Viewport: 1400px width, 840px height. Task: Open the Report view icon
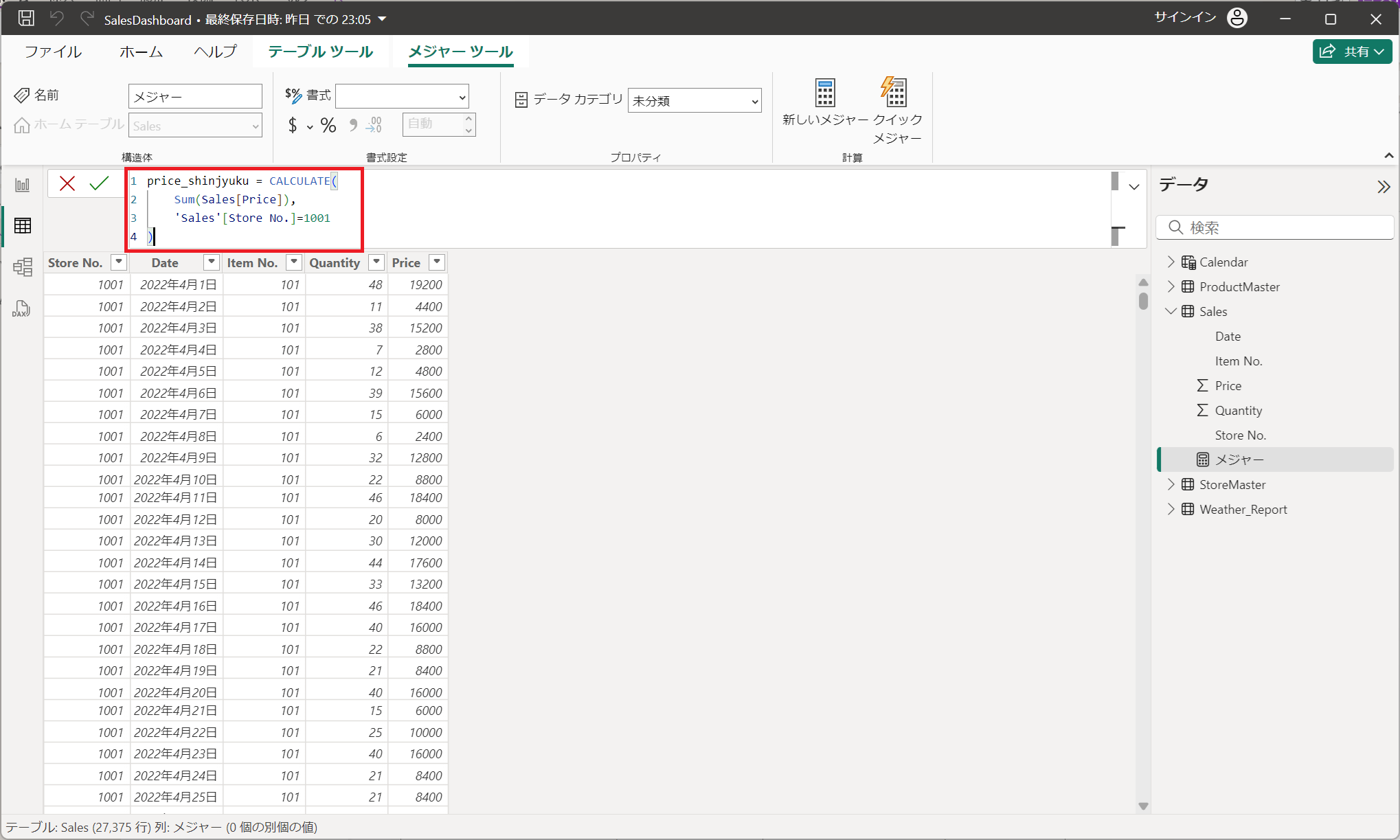(x=23, y=185)
